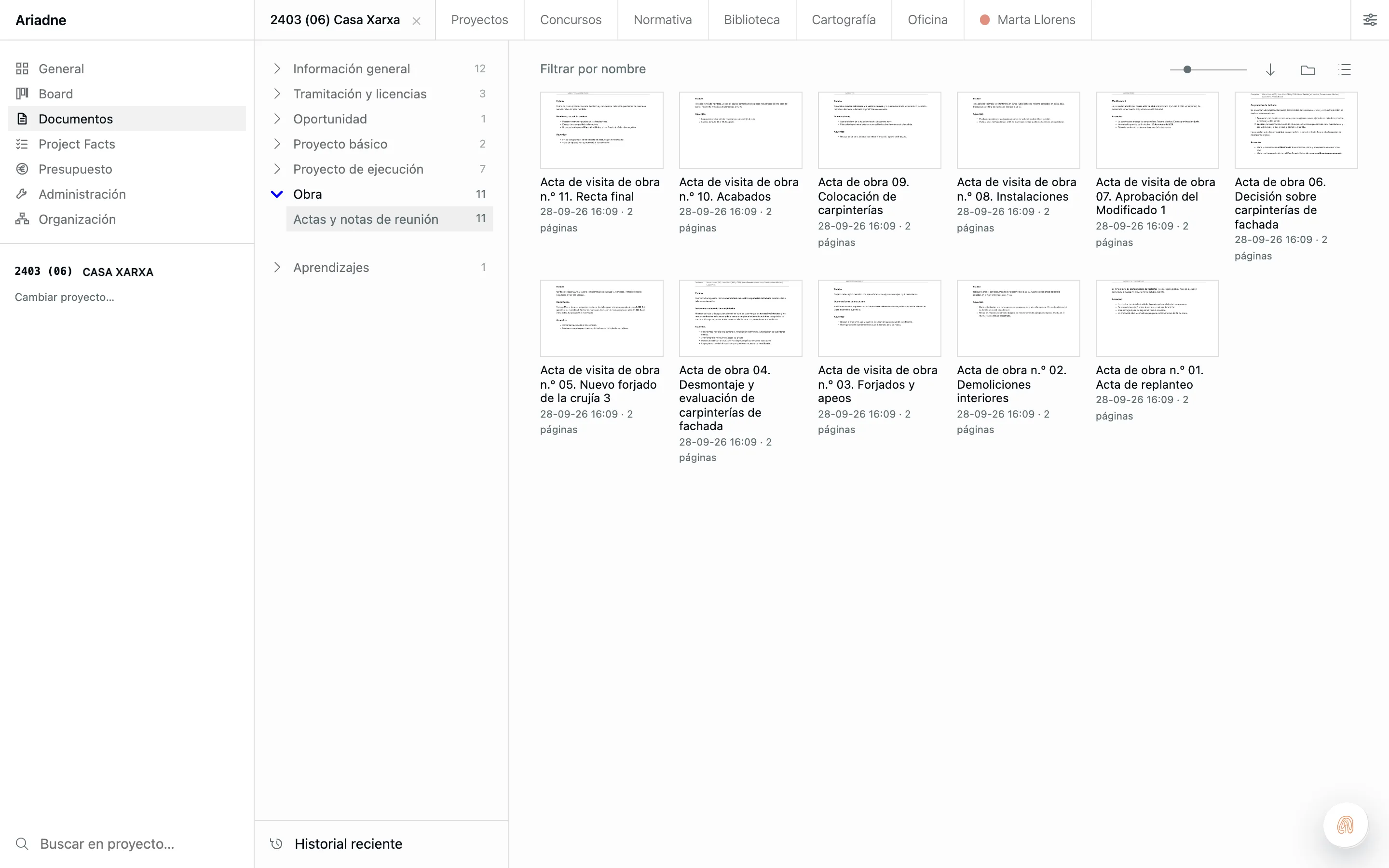
Task: Open the fingerprint assistant button
Action: point(1345,825)
